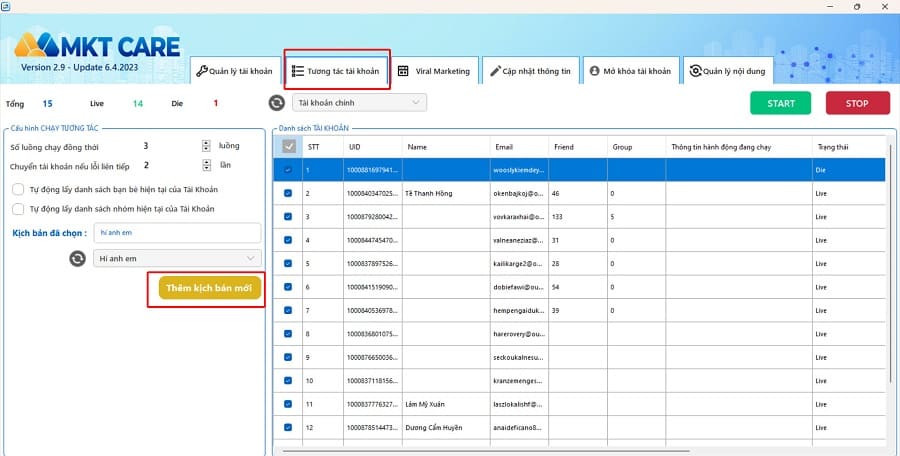Click the stepper for Số luồng chạy đồng thời

[x=206, y=146]
